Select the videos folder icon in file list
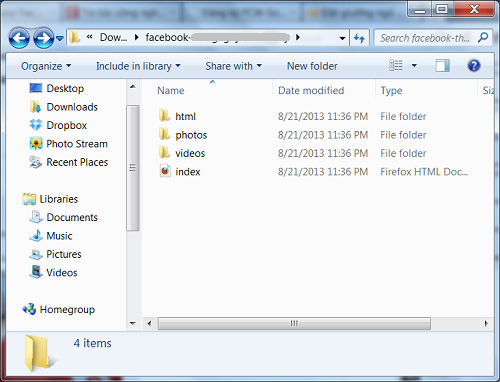The image size is (500, 382). coord(165,152)
